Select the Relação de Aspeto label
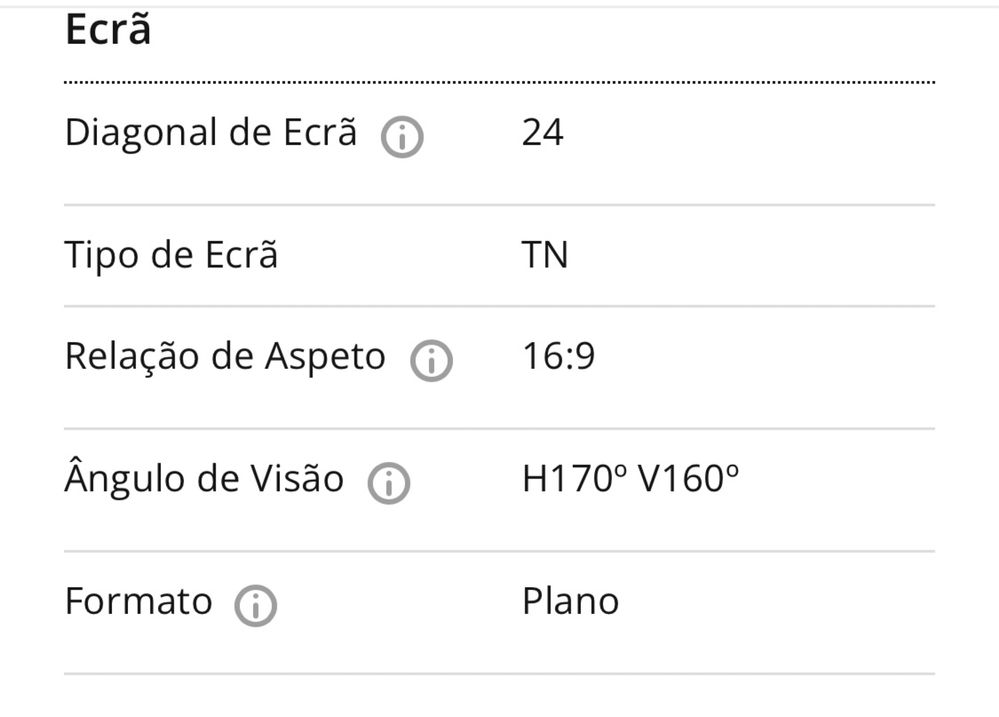The height and width of the screenshot is (717, 999). [226, 357]
